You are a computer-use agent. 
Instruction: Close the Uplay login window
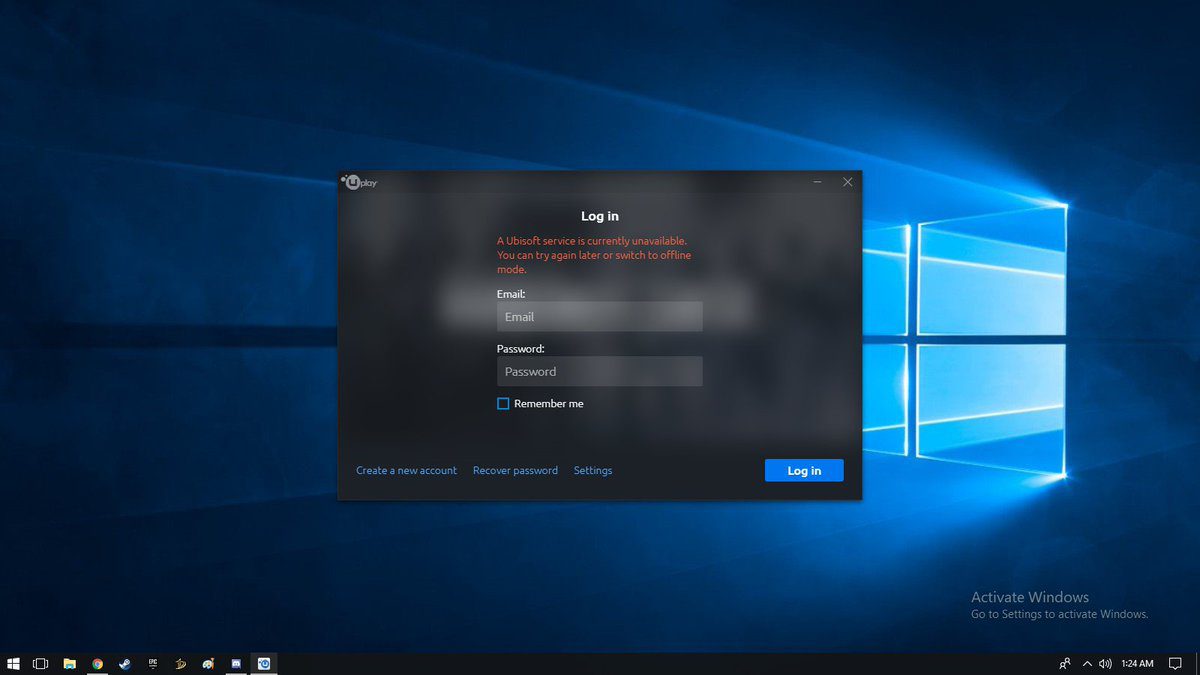point(848,182)
